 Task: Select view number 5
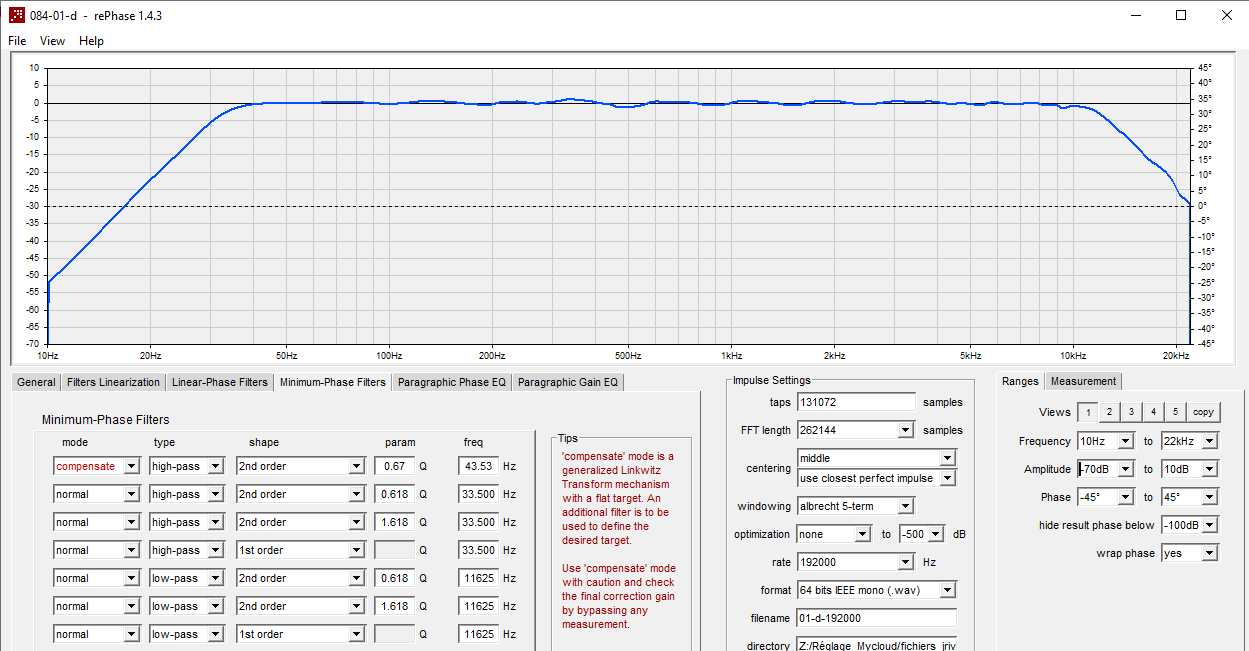[1175, 412]
